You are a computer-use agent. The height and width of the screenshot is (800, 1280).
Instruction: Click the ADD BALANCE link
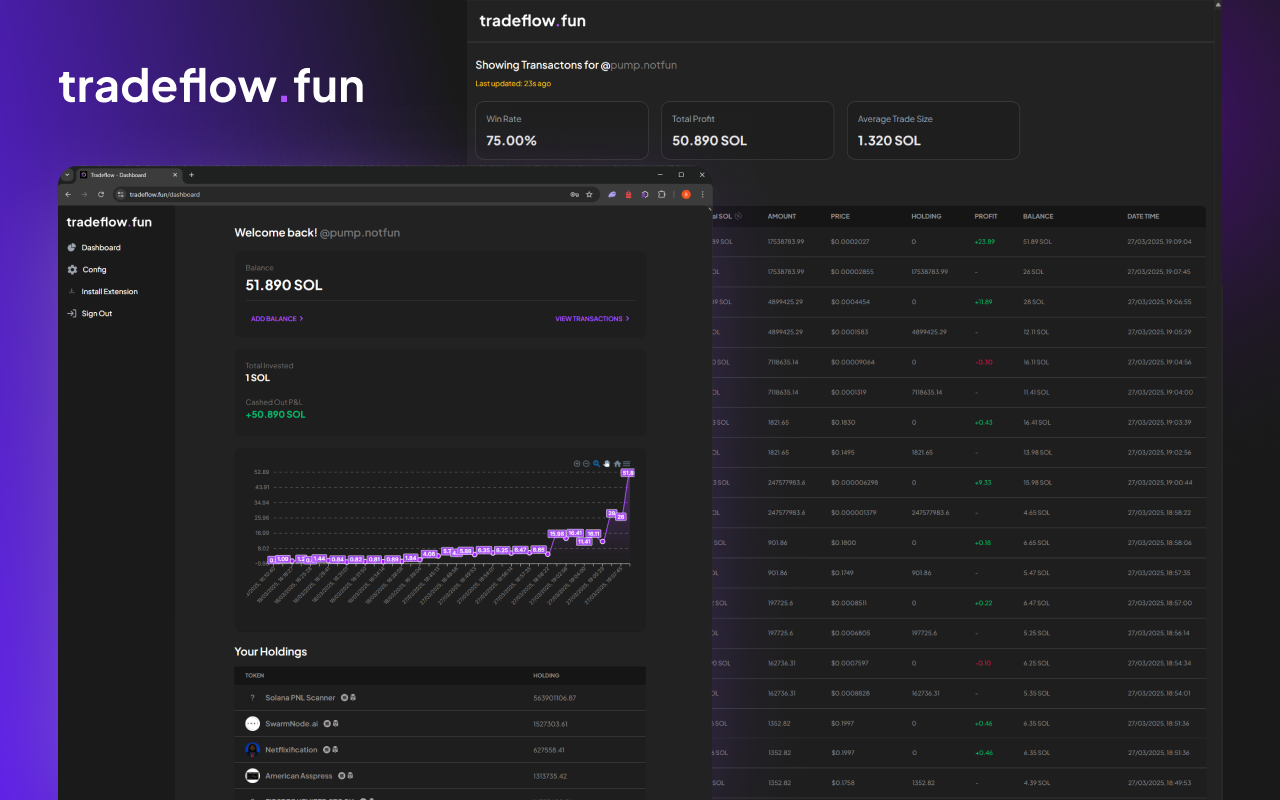(276, 319)
